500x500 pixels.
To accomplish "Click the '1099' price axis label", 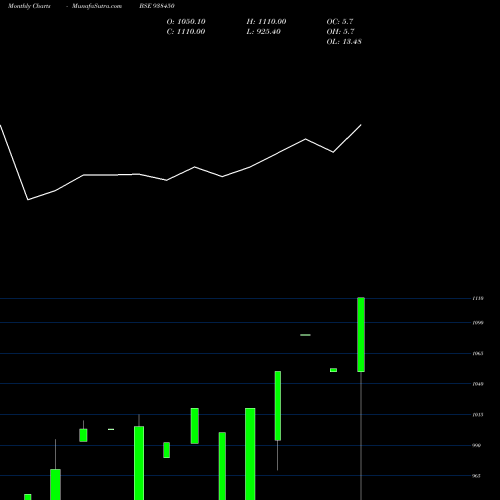I will [478, 323].
